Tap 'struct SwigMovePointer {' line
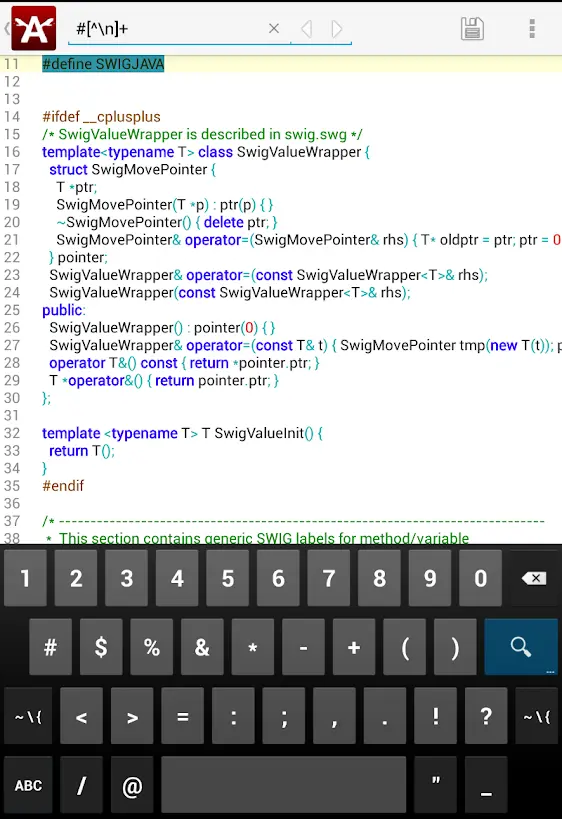The image size is (562, 819). (x=133, y=169)
